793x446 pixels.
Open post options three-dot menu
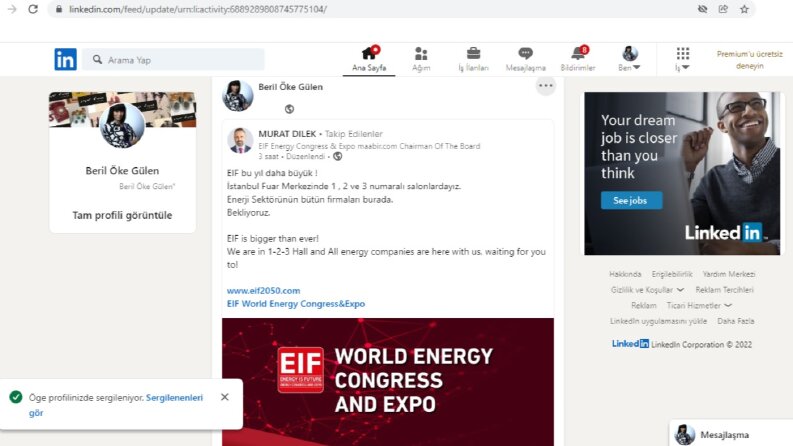coord(546,85)
